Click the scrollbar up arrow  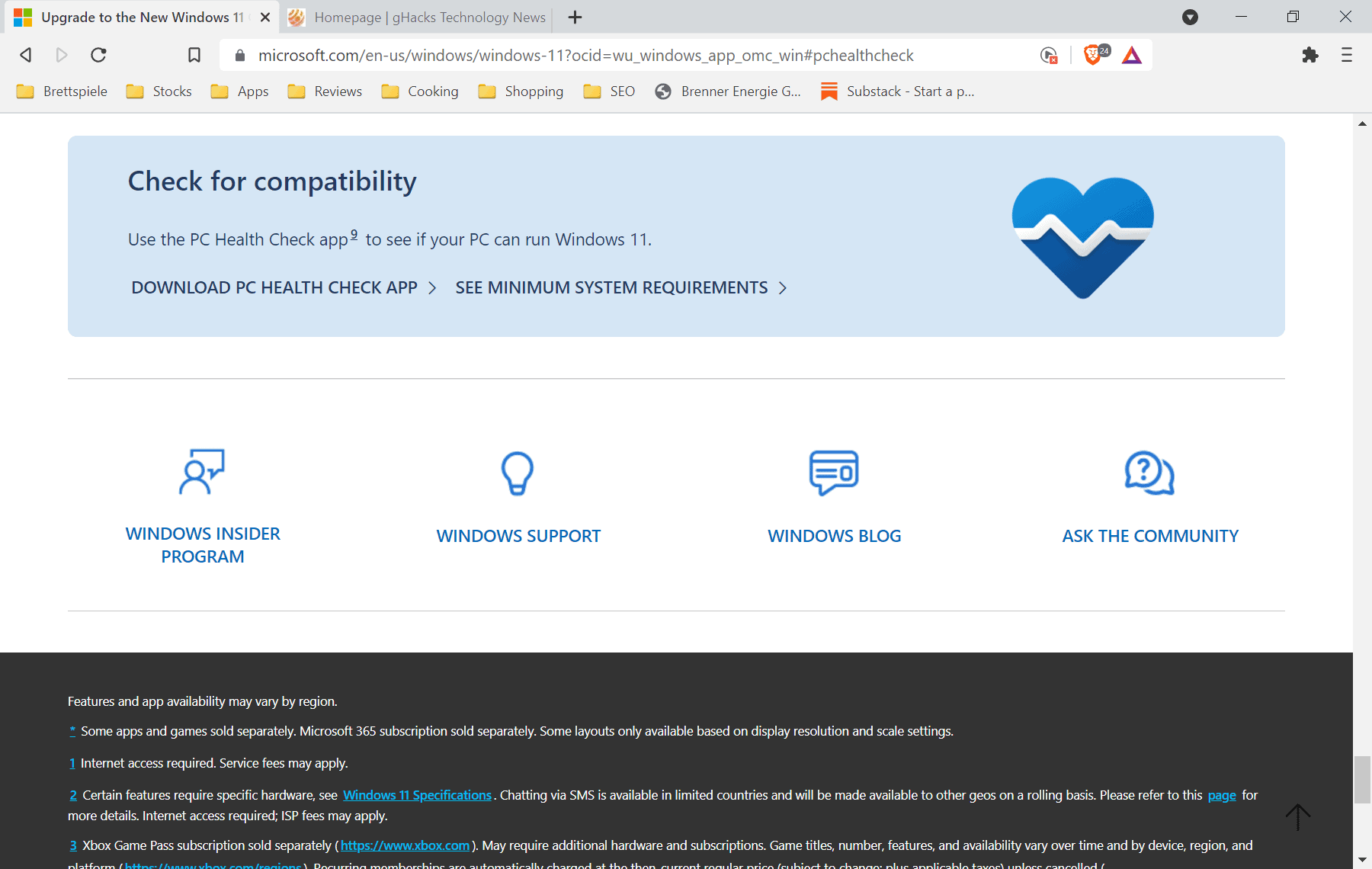[x=1362, y=123]
